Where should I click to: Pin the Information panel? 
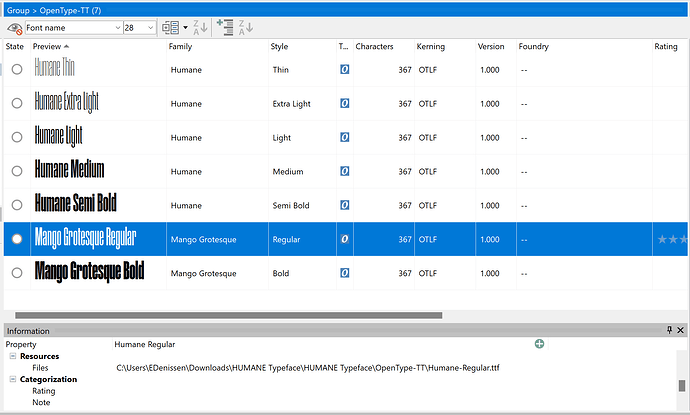coord(669,330)
